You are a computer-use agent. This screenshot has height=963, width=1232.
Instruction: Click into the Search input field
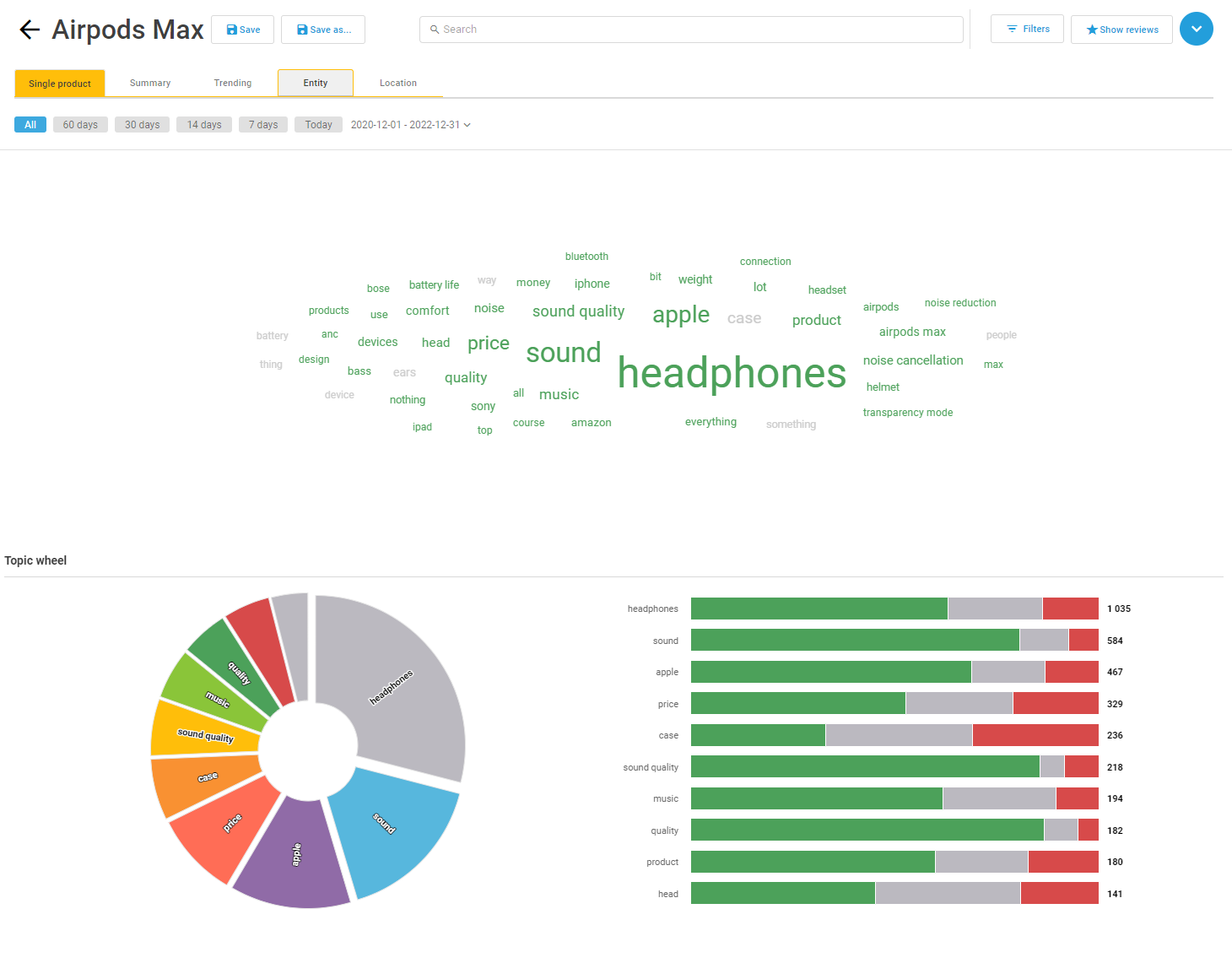point(691,30)
